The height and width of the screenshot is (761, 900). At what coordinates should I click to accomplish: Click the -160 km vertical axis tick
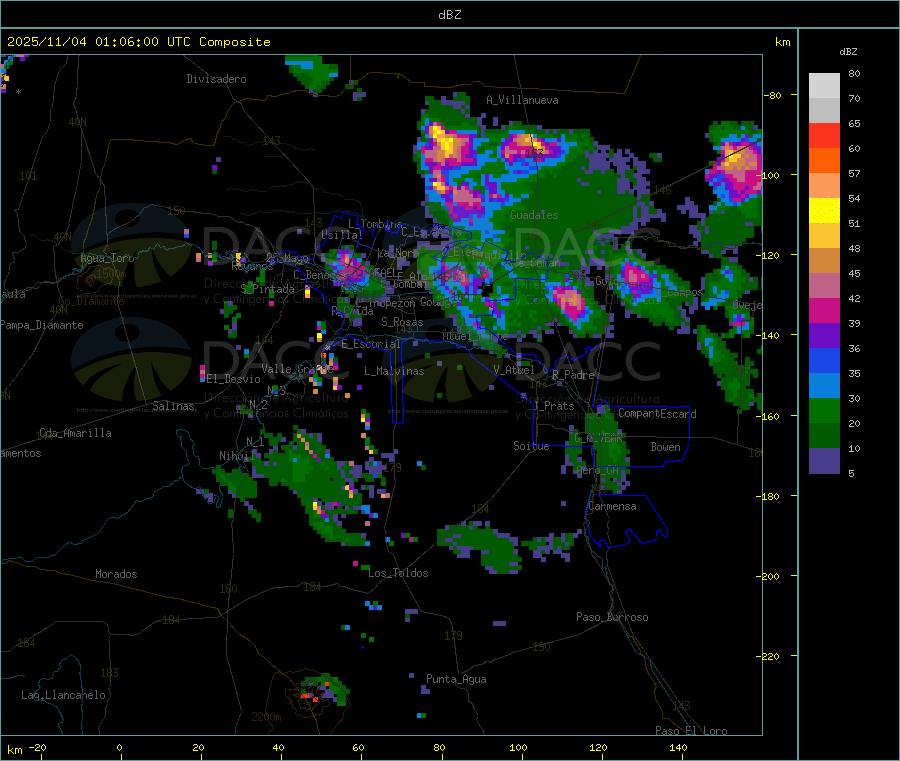[771, 416]
